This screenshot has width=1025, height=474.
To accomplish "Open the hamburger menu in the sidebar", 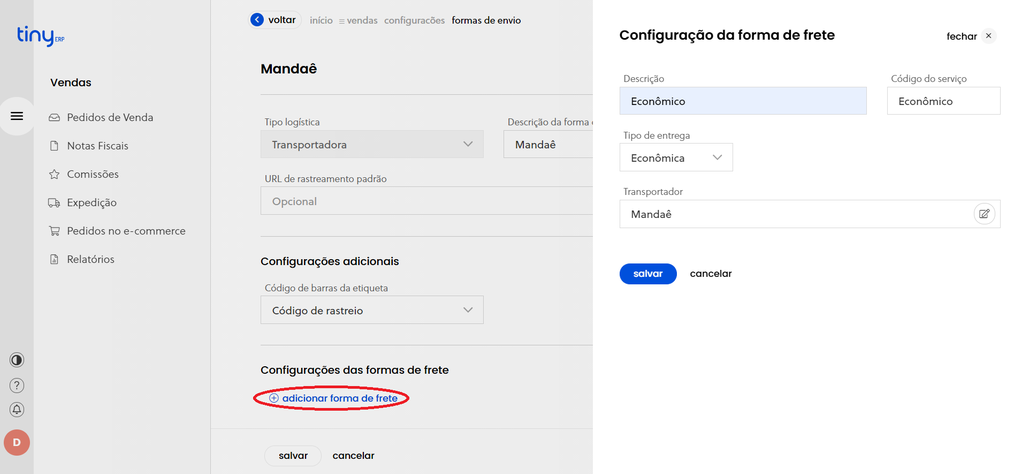I will coord(17,116).
